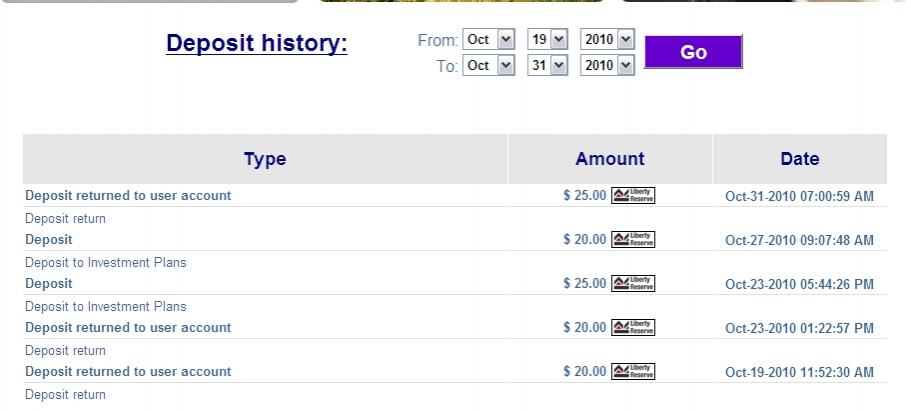The height and width of the screenshot is (411, 911).
Task: Click the Type column header
Action: [265, 159]
